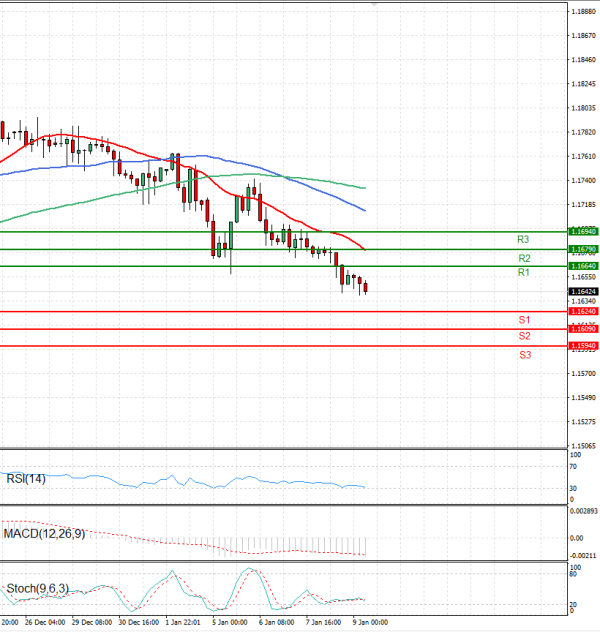Select the S1 support label

point(524,319)
